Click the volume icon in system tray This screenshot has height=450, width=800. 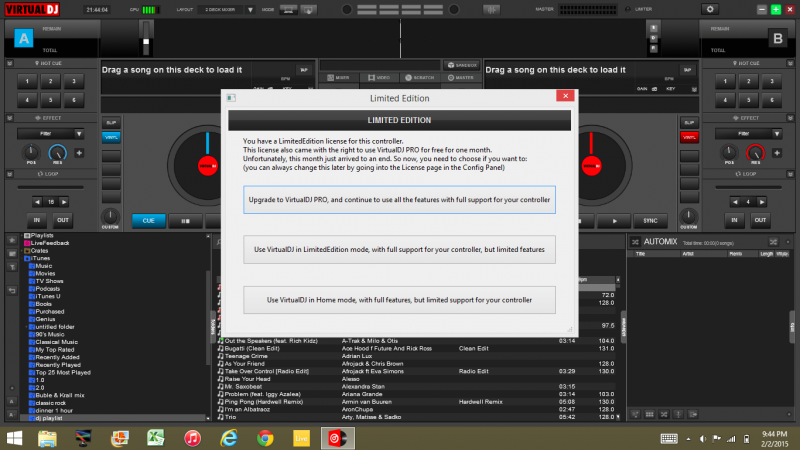[x=703, y=439]
